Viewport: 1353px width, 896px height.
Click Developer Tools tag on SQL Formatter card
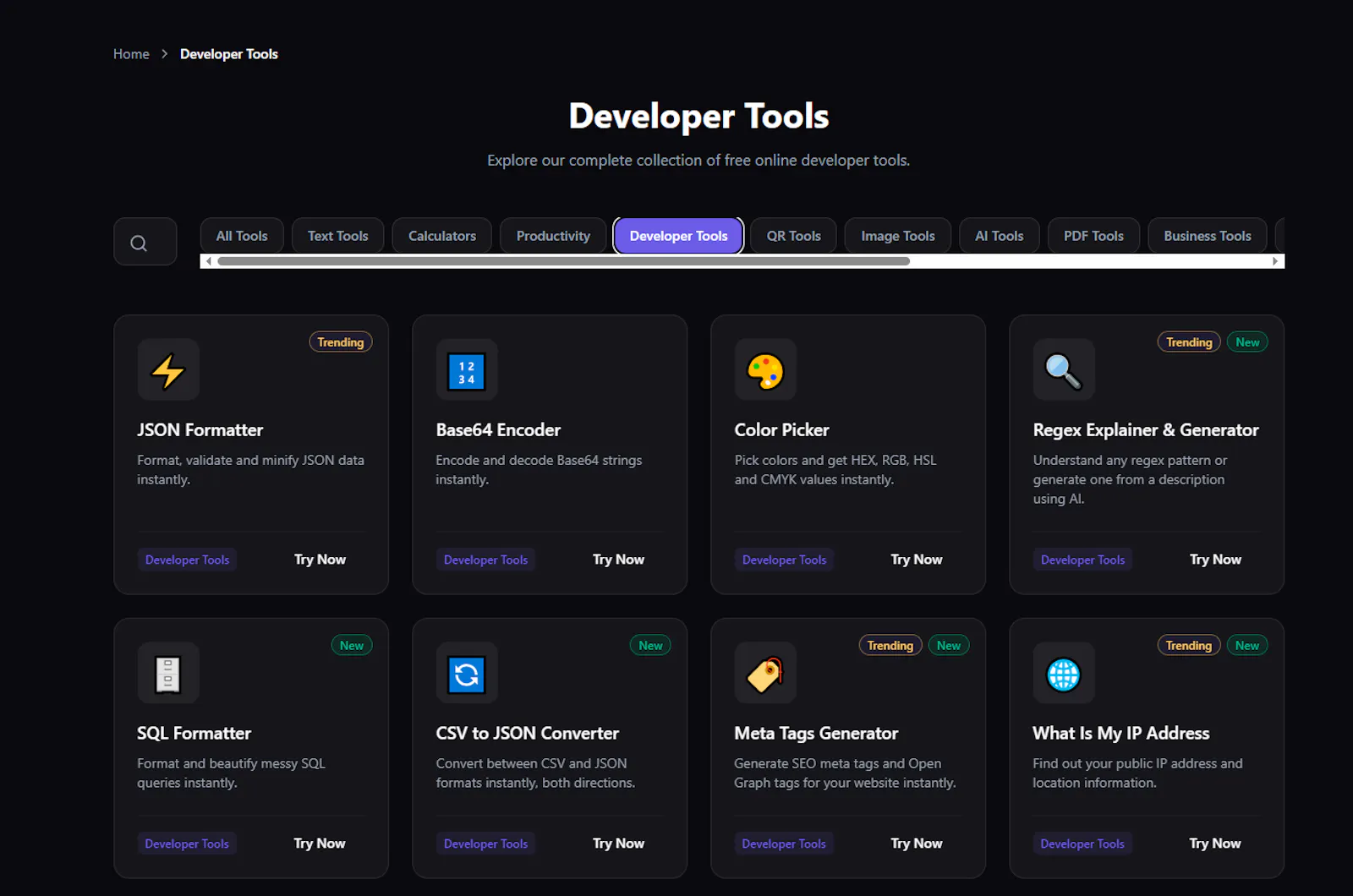pos(187,844)
